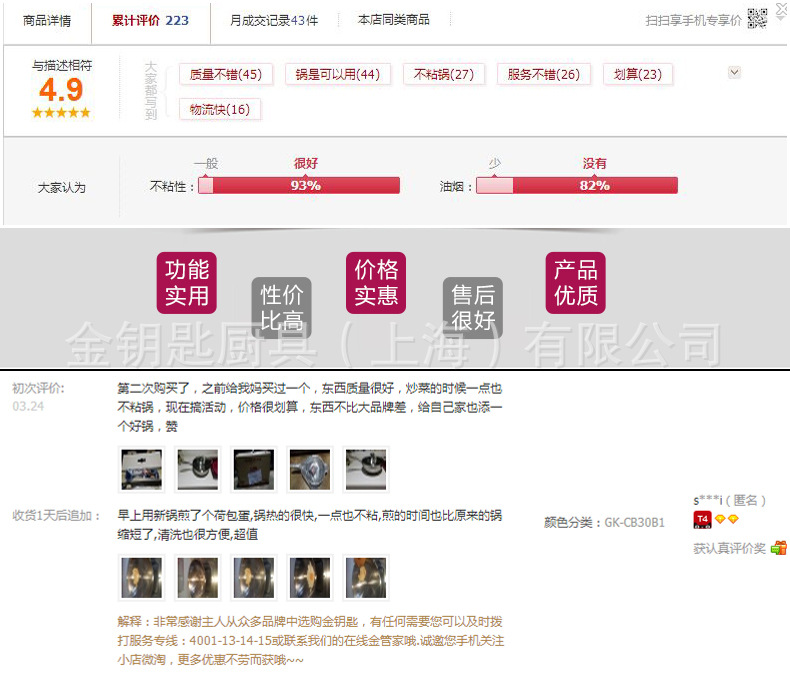Open fourth photo of the follow-up review
This screenshot has height=675, width=790.
310,577
